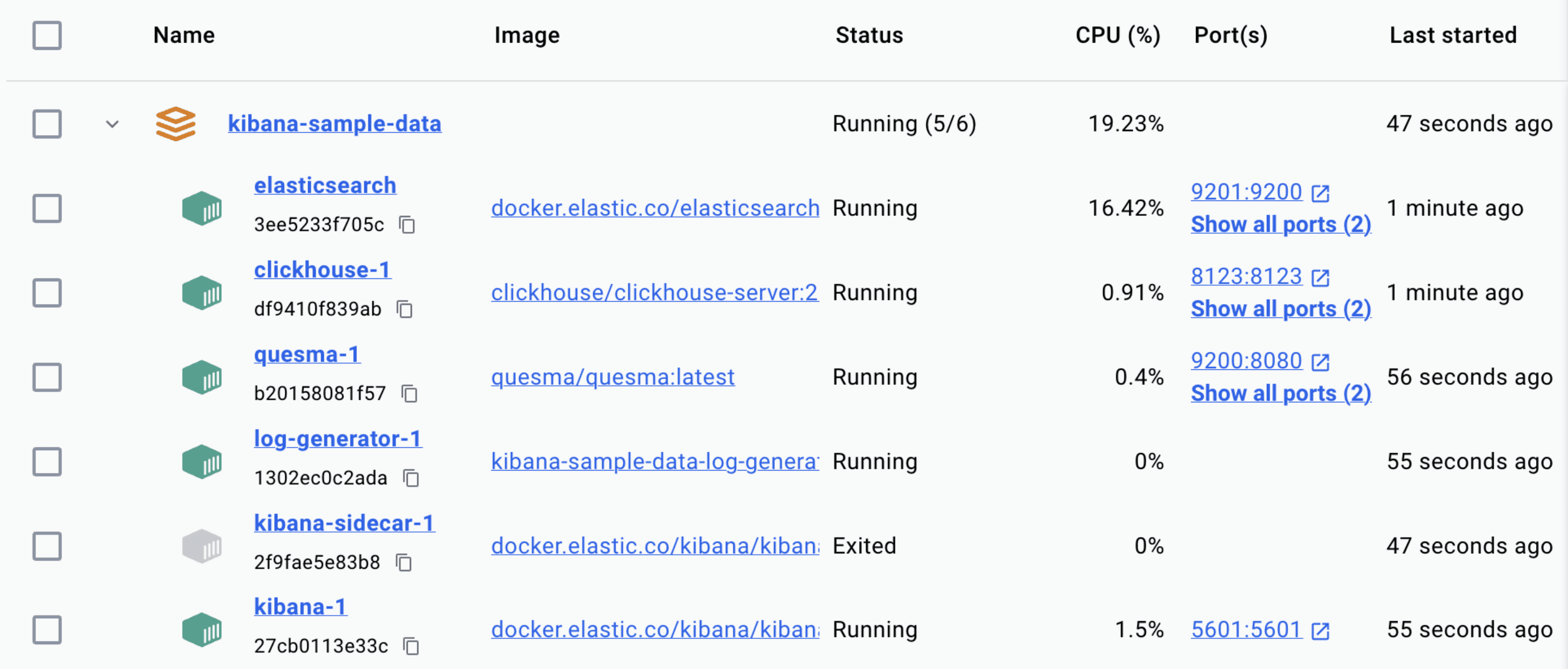Screen dimensions: 1568x669
Task: Click the kibana-sample-data stack icon
Action: click(175, 124)
